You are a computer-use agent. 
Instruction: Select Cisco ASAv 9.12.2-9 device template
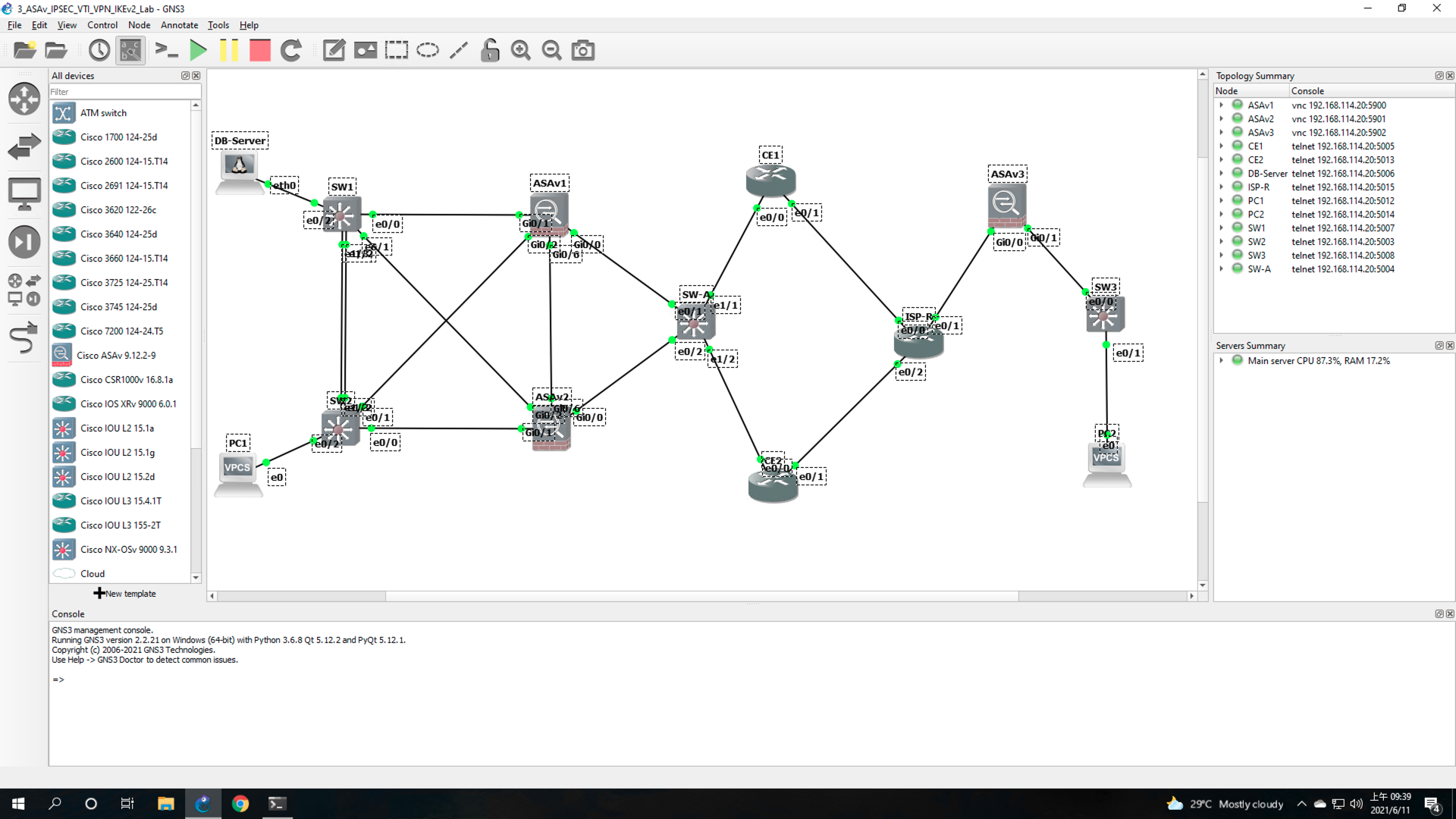click(x=120, y=355)
